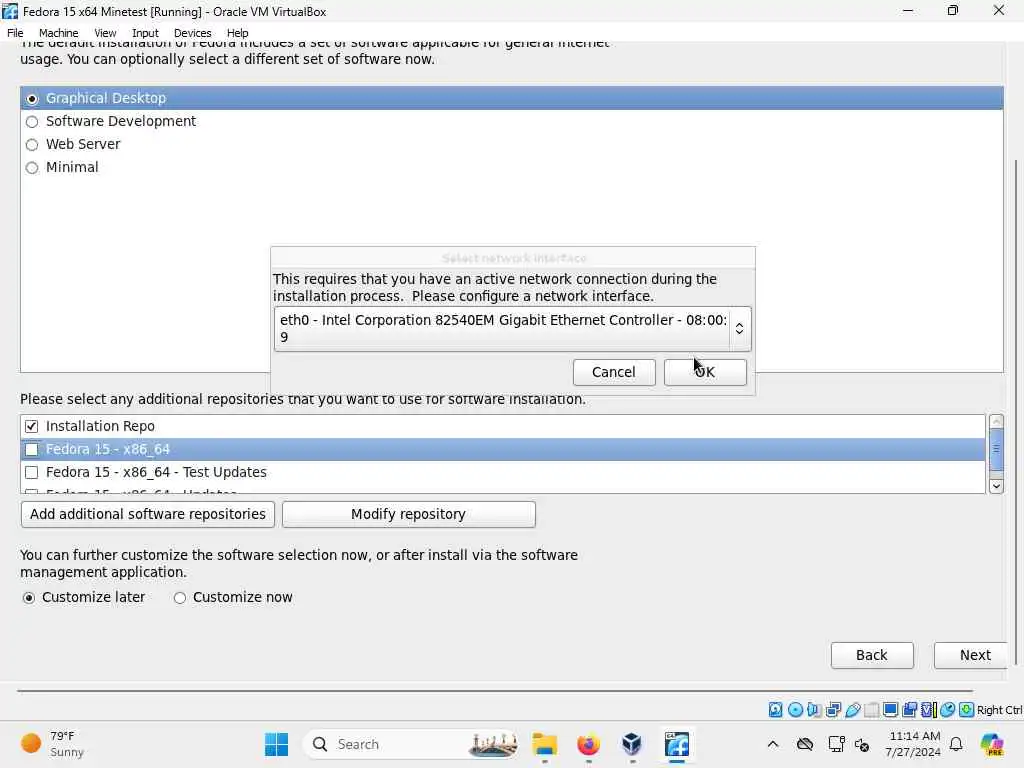Viewport: 1024px width, 768px height.
Task: Enable the Fedora 15 Test Updates repo
Action: pyautogui.click(x=31, y=472)
